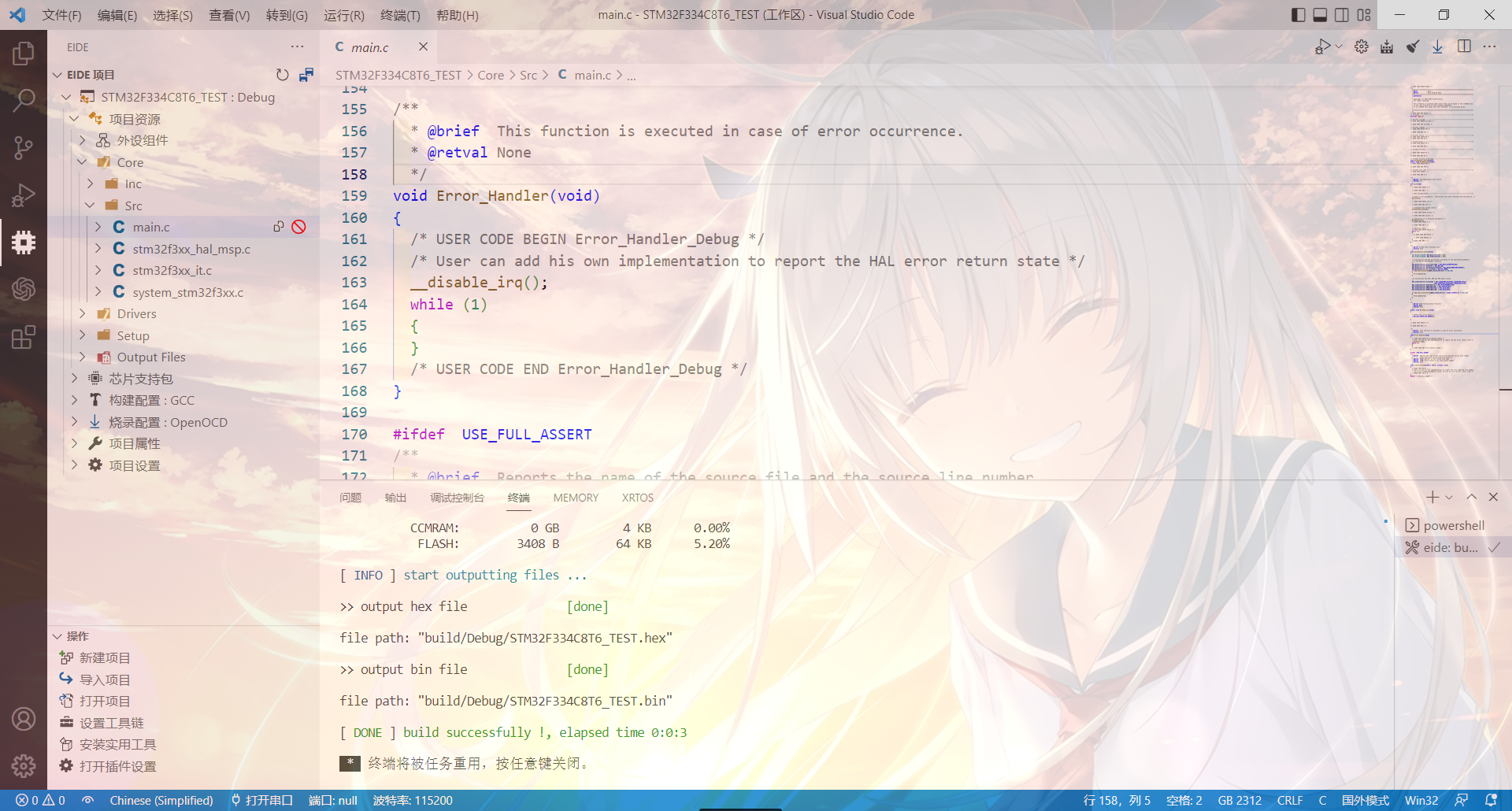Open the 文件(F) menu

pyautogui.click(x=61, y=15)
